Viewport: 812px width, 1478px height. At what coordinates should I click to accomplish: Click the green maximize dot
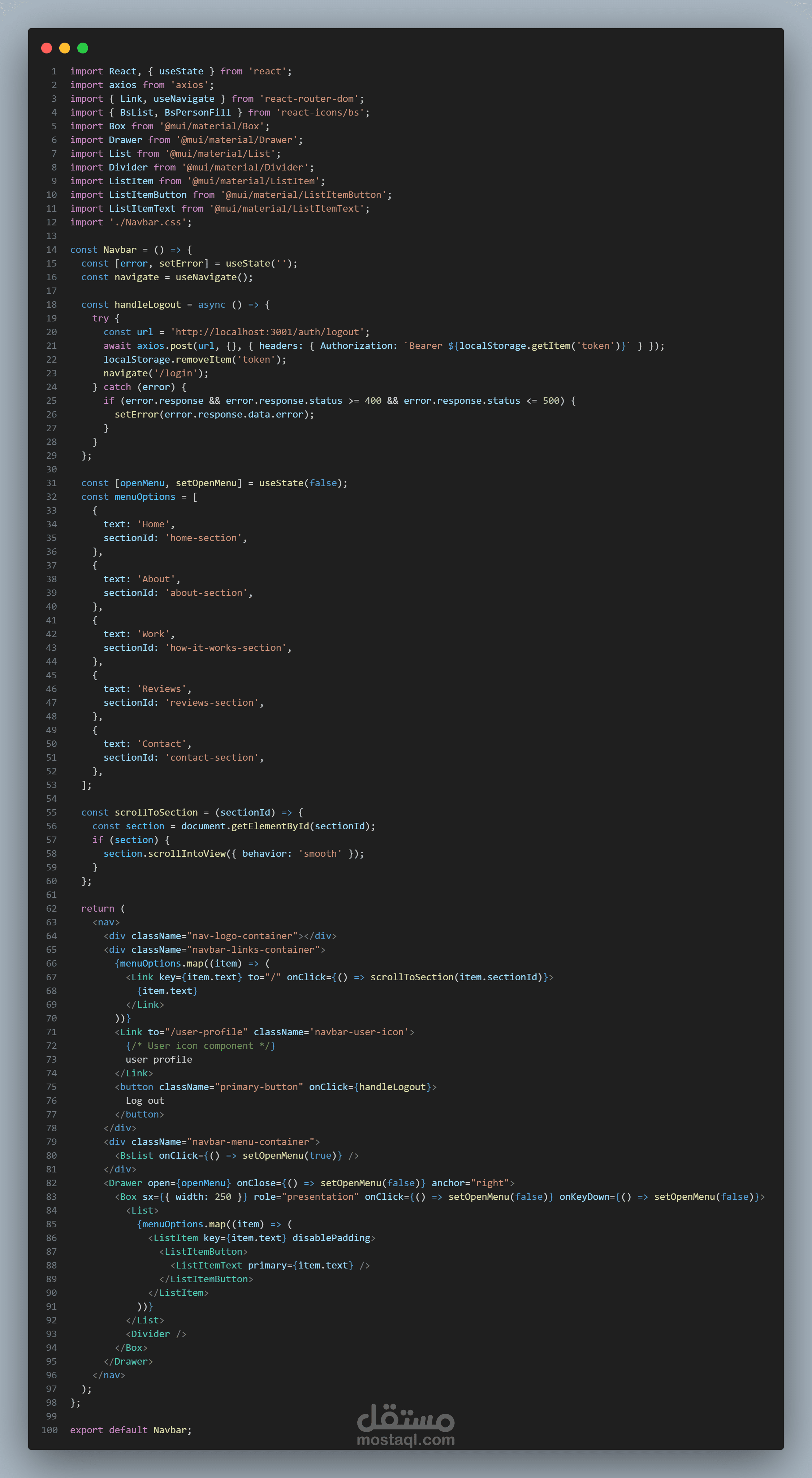83,48
